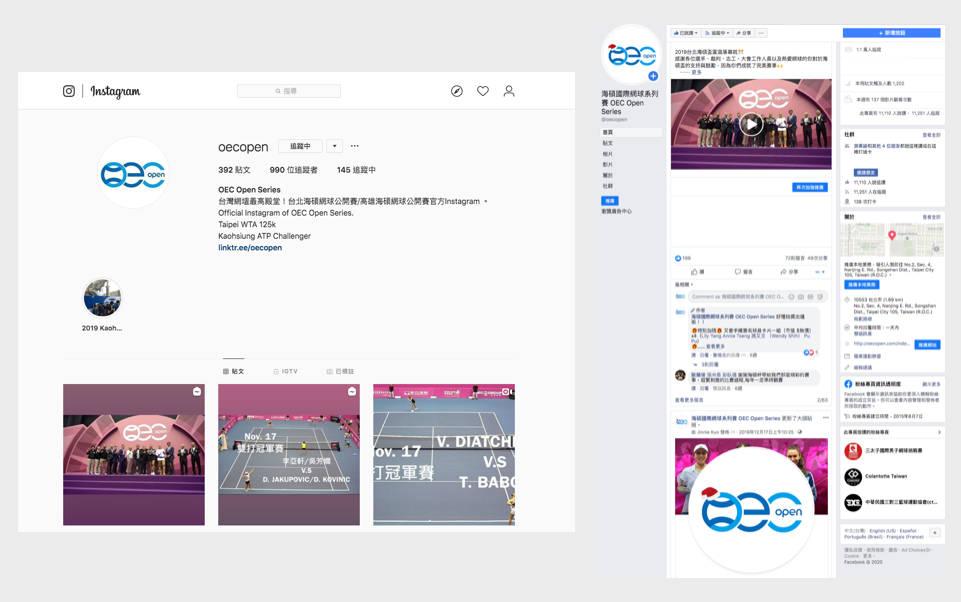Viewport: 961px width, 602px height.
Task: Open the three-dot options menu beside oecopen
Action: coord(355,146)
